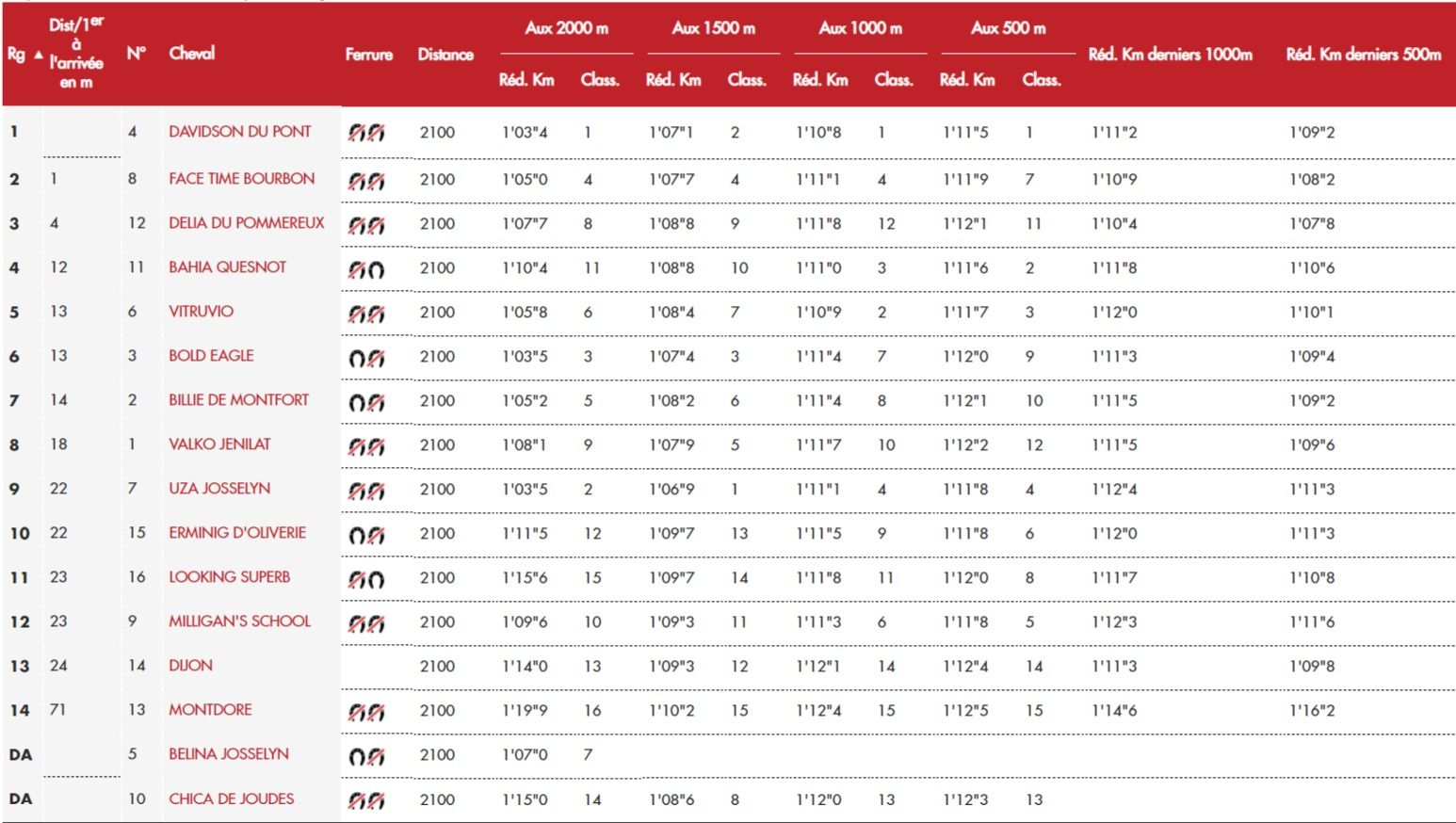
Task: Open horse link BILLIE DE MONTFORT
Action: click(x=239, y=400)
